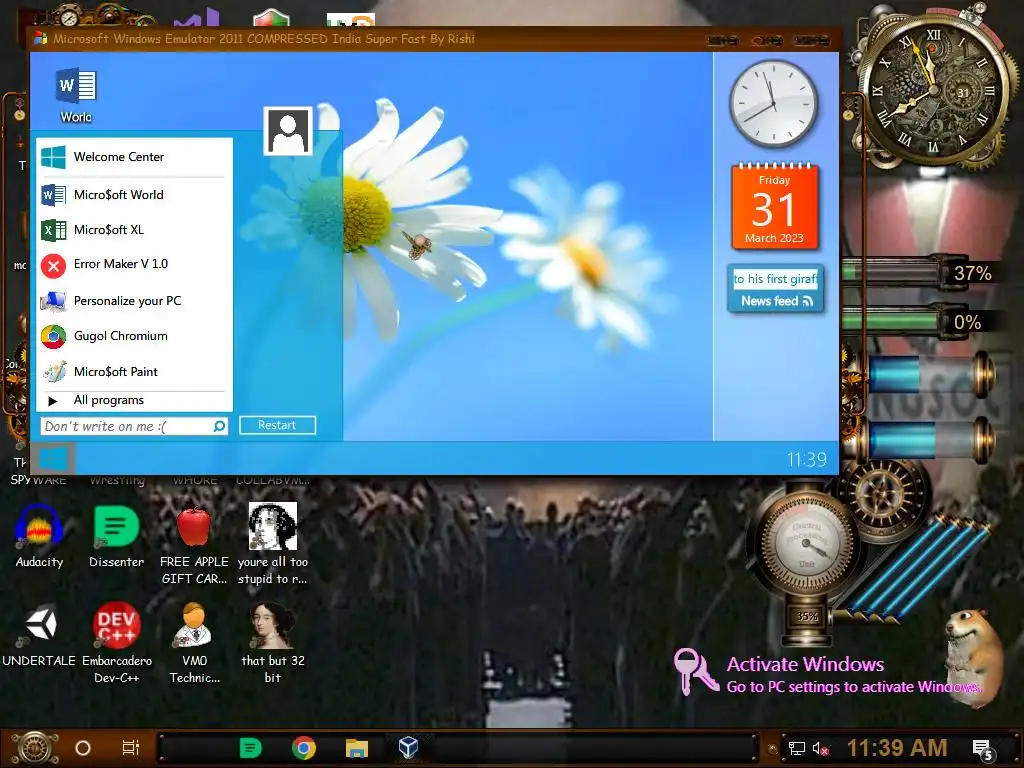Open Error Maker V 1.0
Image resolution: width=1024 pixels, height=768 pixels.
pos(134,264)
